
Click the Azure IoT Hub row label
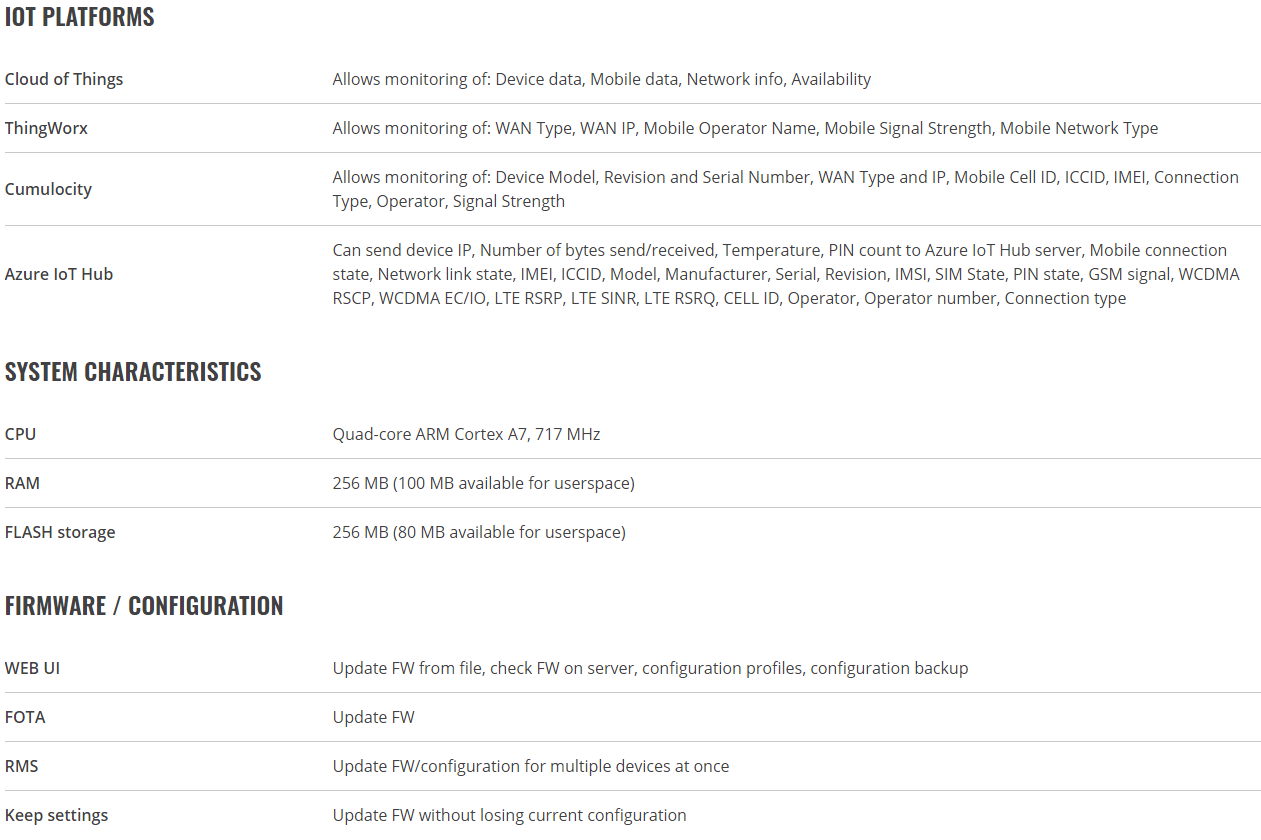point(59,274)
